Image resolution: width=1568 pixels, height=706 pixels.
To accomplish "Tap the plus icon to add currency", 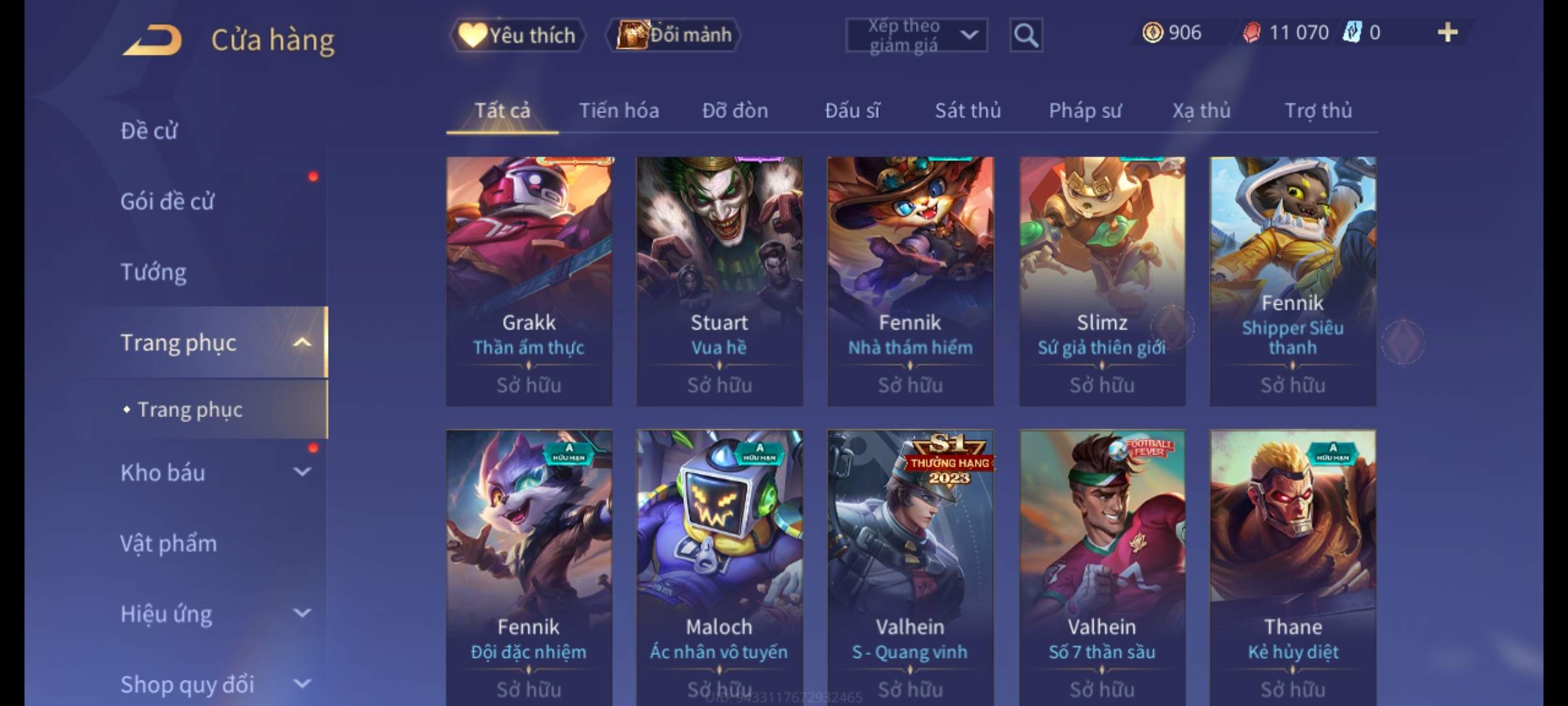I will coord(1448,32).
